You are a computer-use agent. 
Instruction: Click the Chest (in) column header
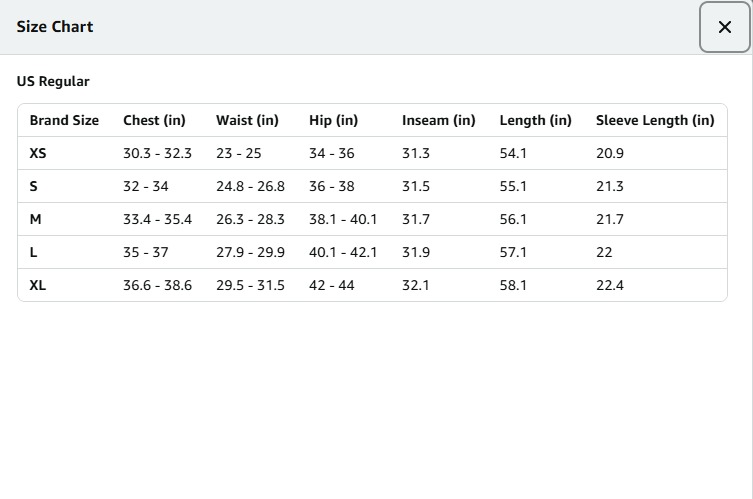point(154,120)
